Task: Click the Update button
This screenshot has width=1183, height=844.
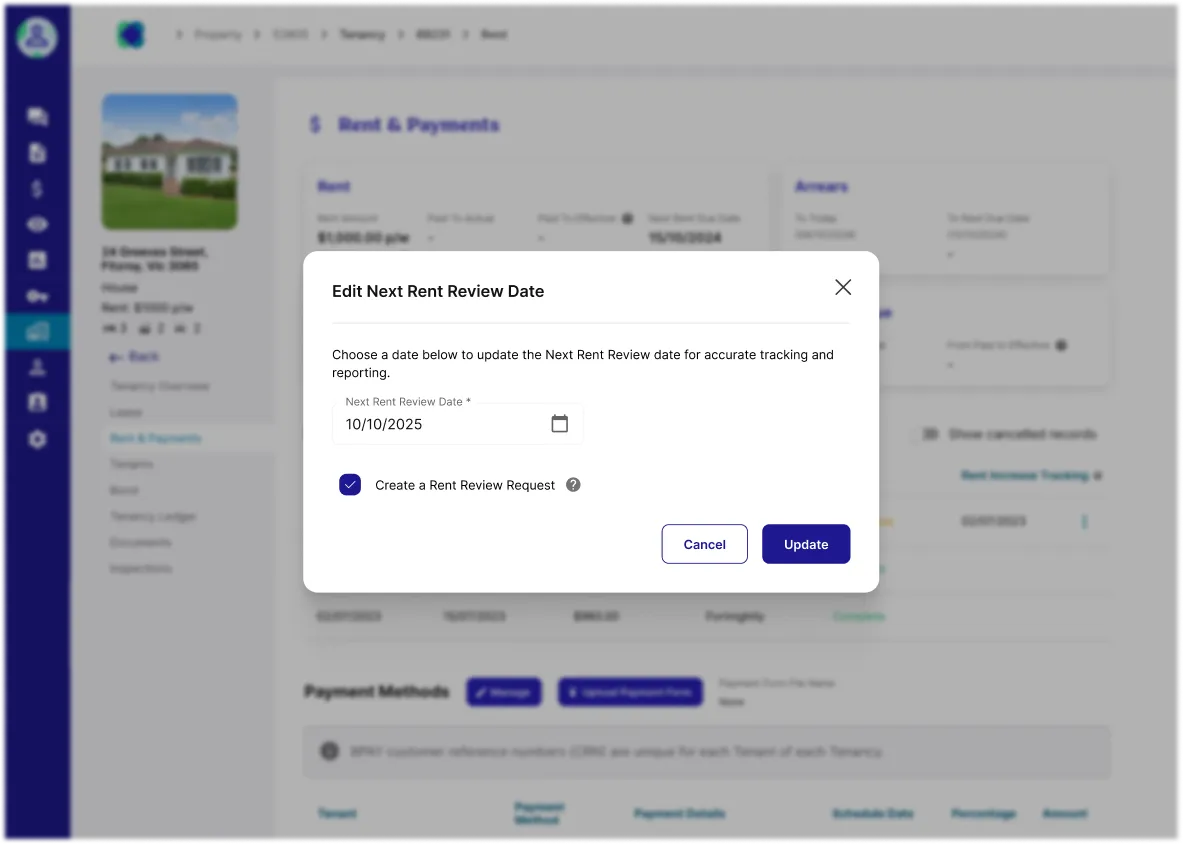Action: pos(806,544)
